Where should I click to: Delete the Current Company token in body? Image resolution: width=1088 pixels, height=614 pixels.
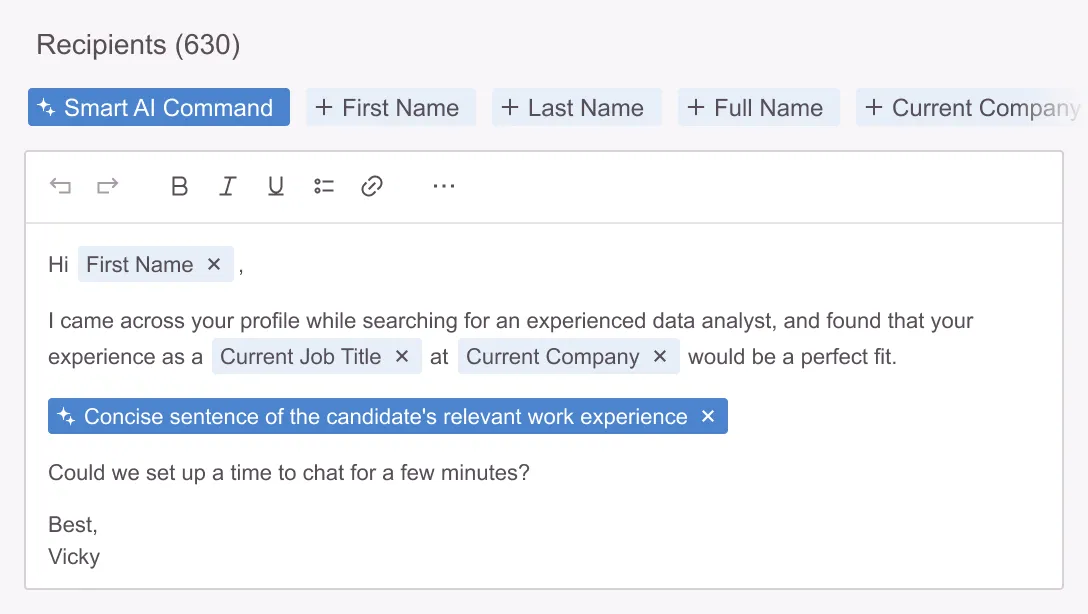coord(659,356)
